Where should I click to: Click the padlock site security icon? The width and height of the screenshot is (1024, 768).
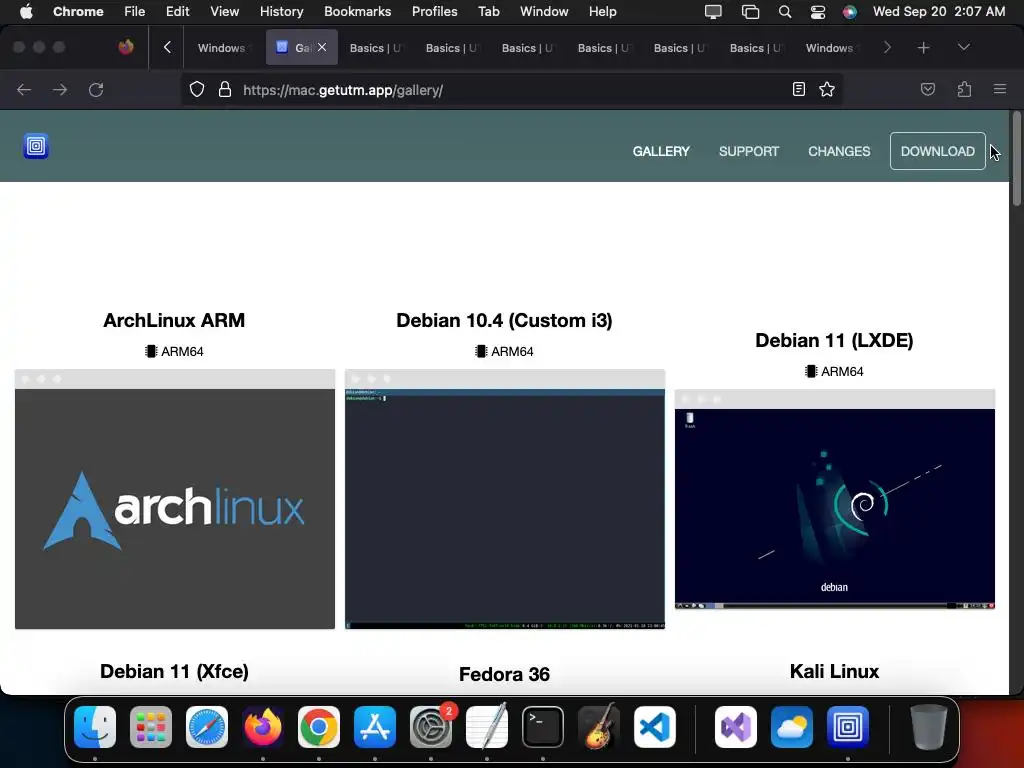point(225,89)
